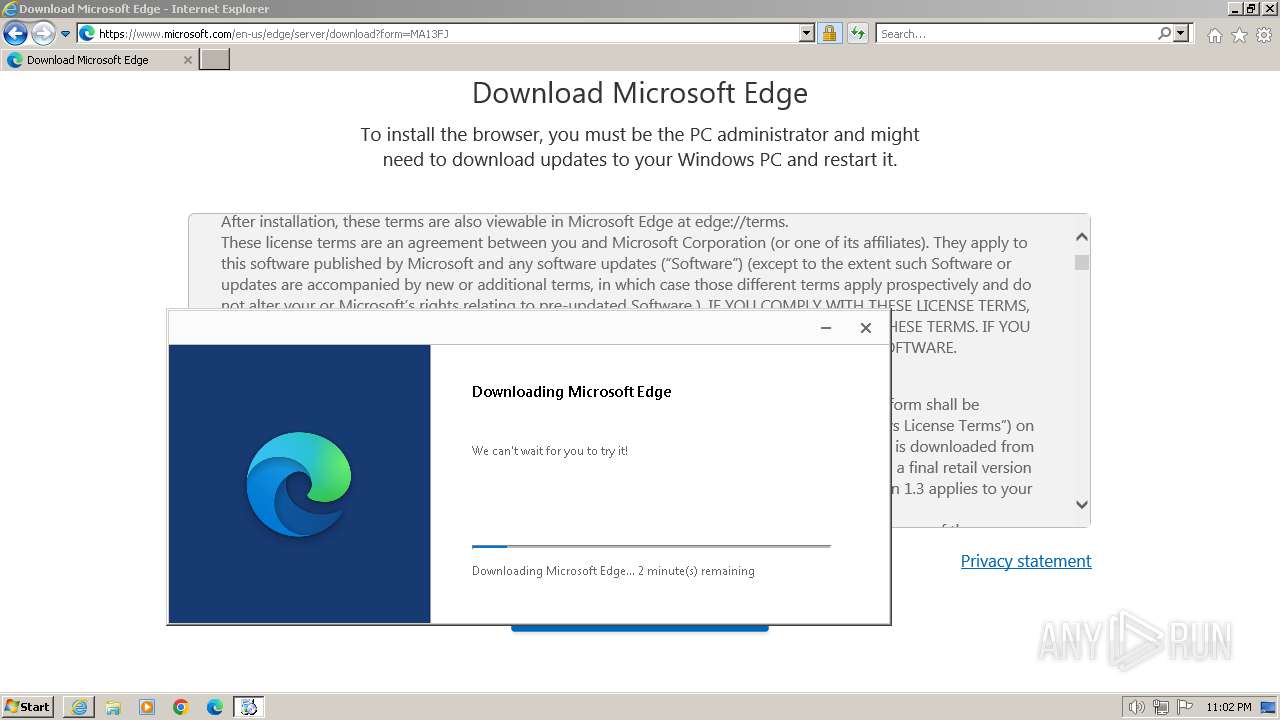1280x720 pixels.
Task: Open a new blank tab
Action: pos(215,60)
